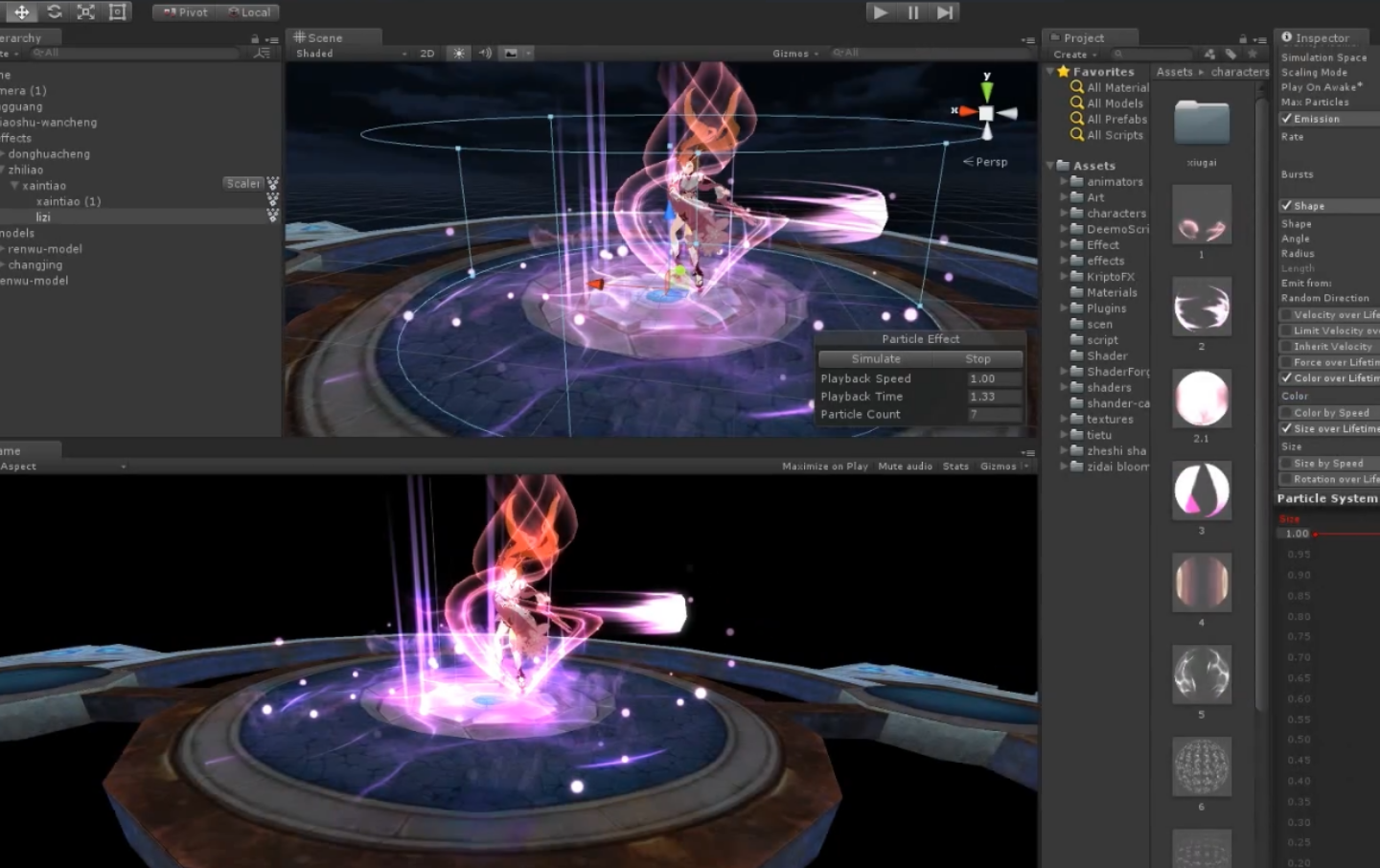Expand the animators folder arrow
This screenshot has height=868, width=1380.
[1063, 181]
